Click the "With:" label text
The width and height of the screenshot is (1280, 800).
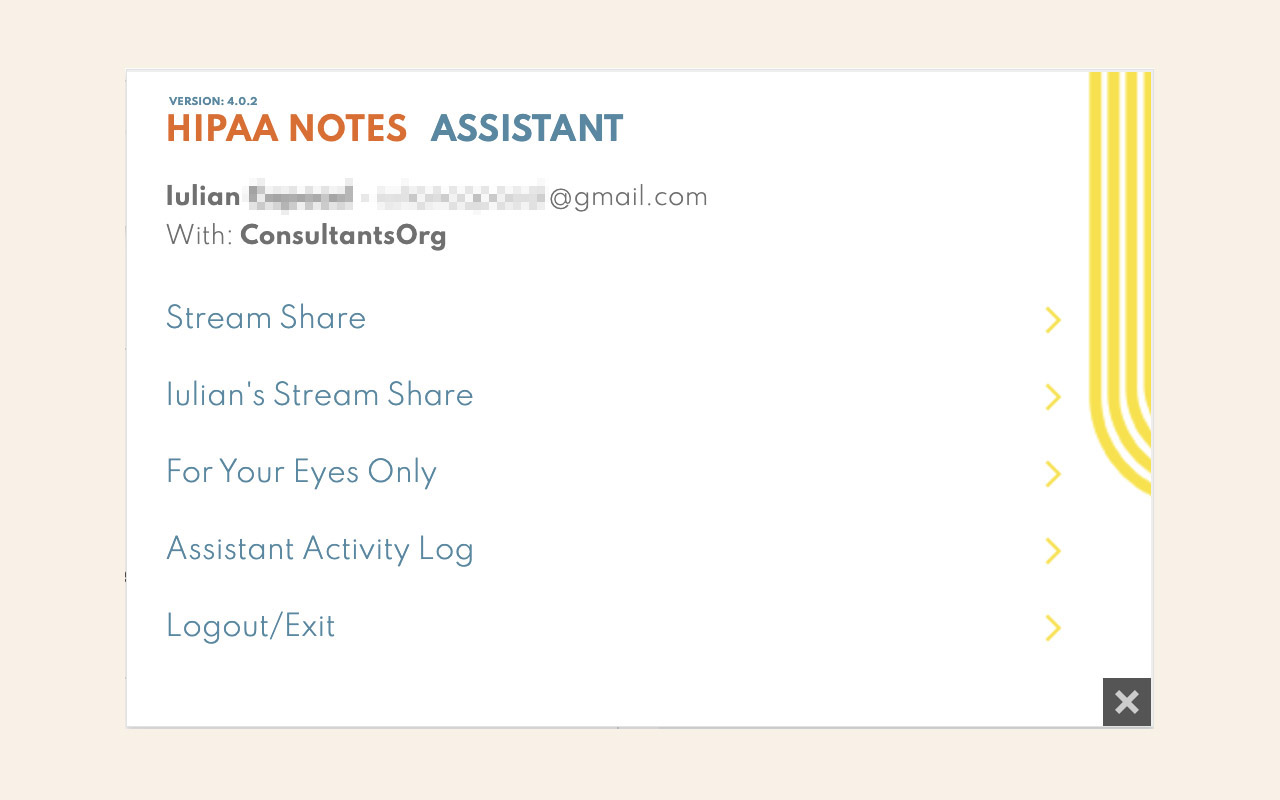pos(200,236)
